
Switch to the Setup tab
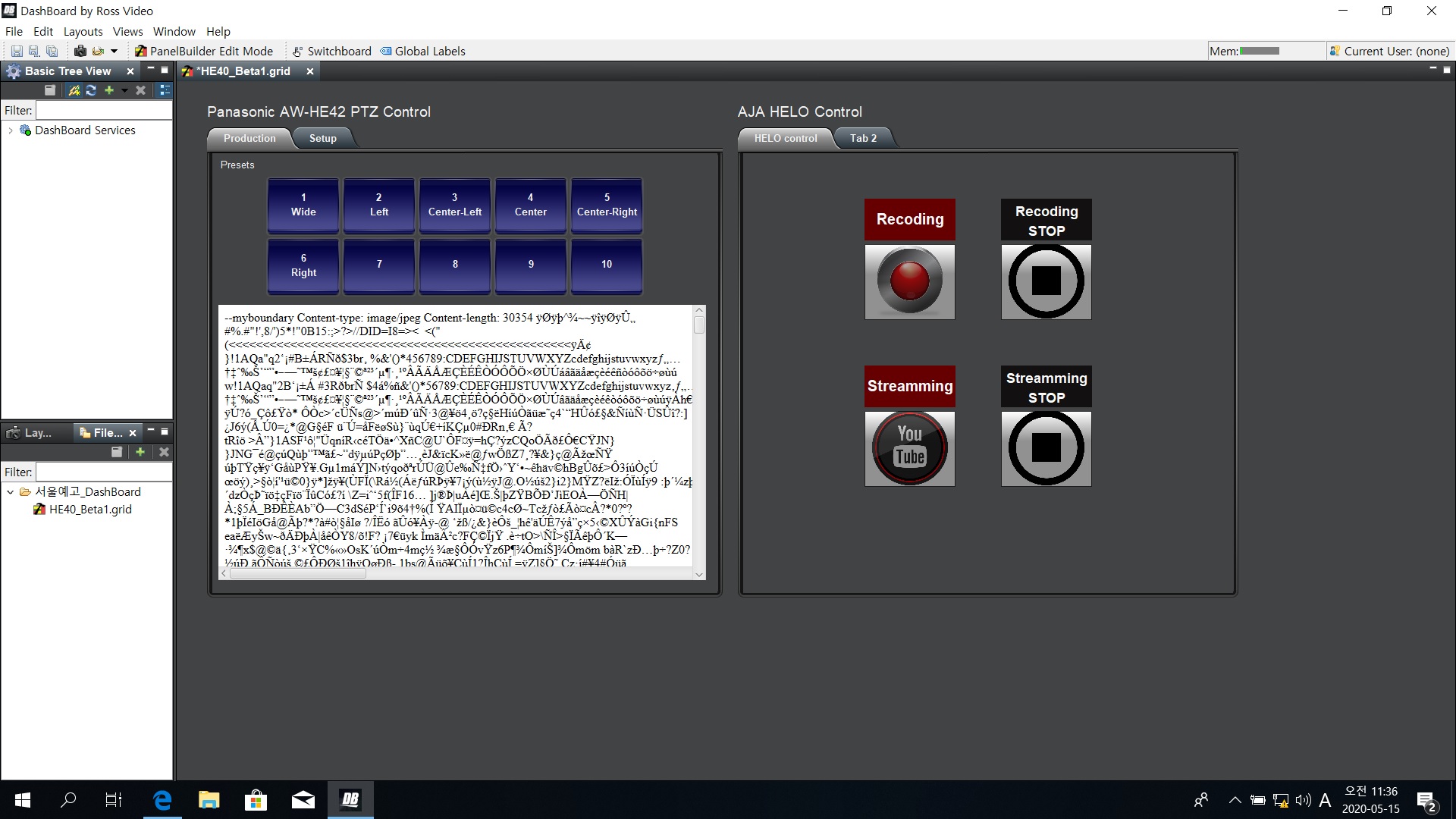pyautogui.click(x=322, y=138)
